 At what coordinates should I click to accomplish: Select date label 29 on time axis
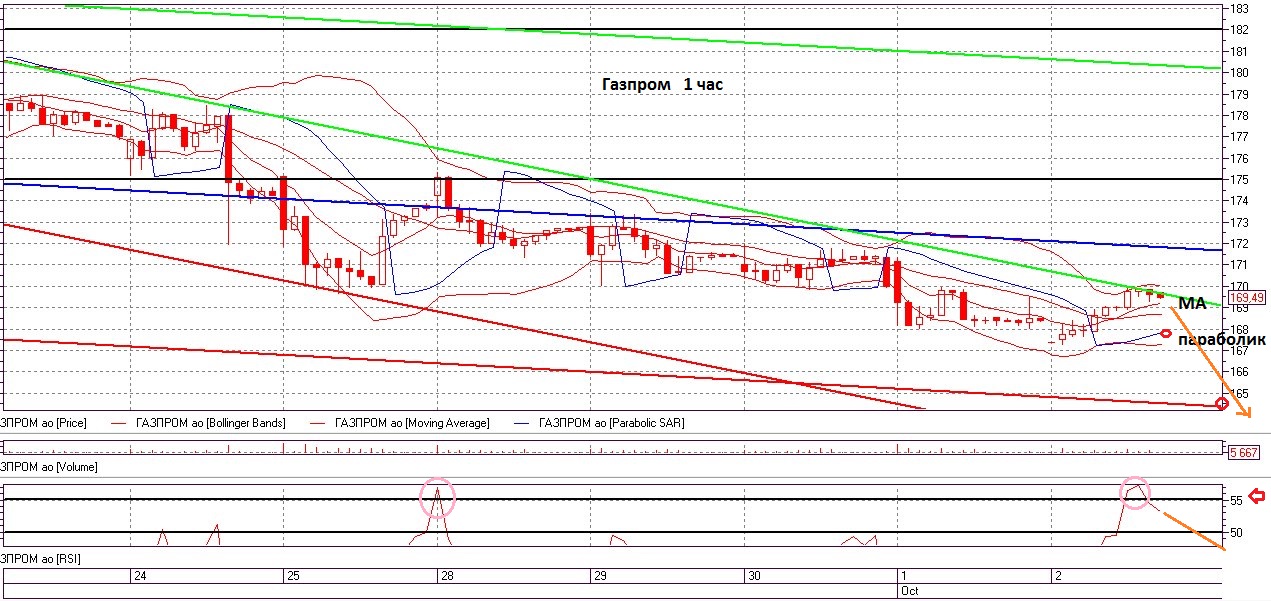pos(600,576)
